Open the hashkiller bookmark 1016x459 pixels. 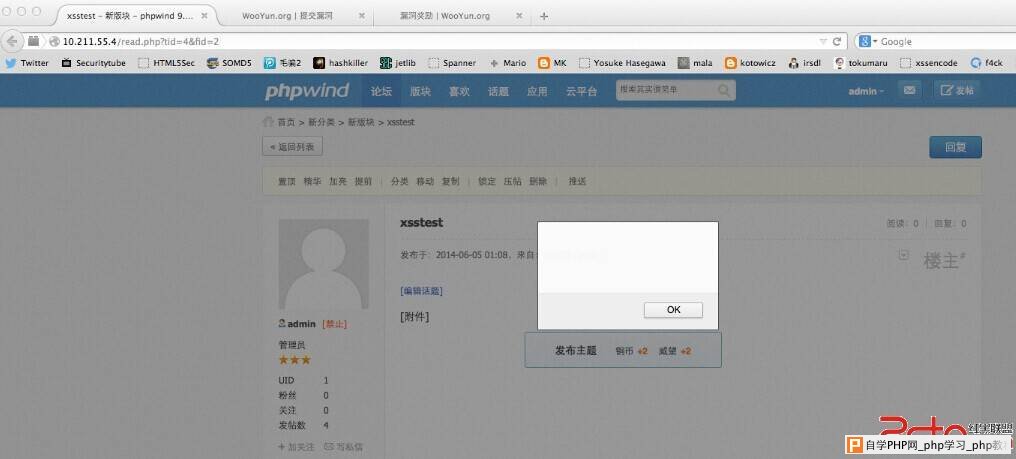click(x=341, y=63)
